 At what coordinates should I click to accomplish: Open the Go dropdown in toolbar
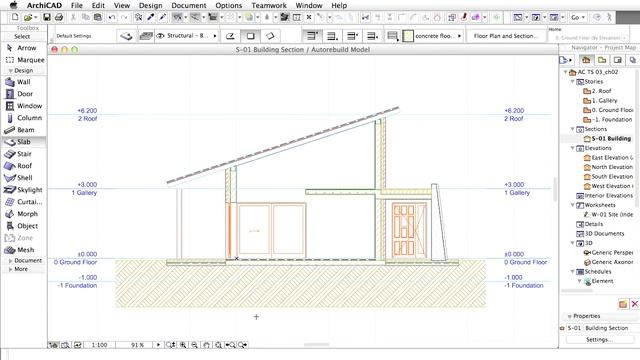pyautogui.click(x=578, y=17)
